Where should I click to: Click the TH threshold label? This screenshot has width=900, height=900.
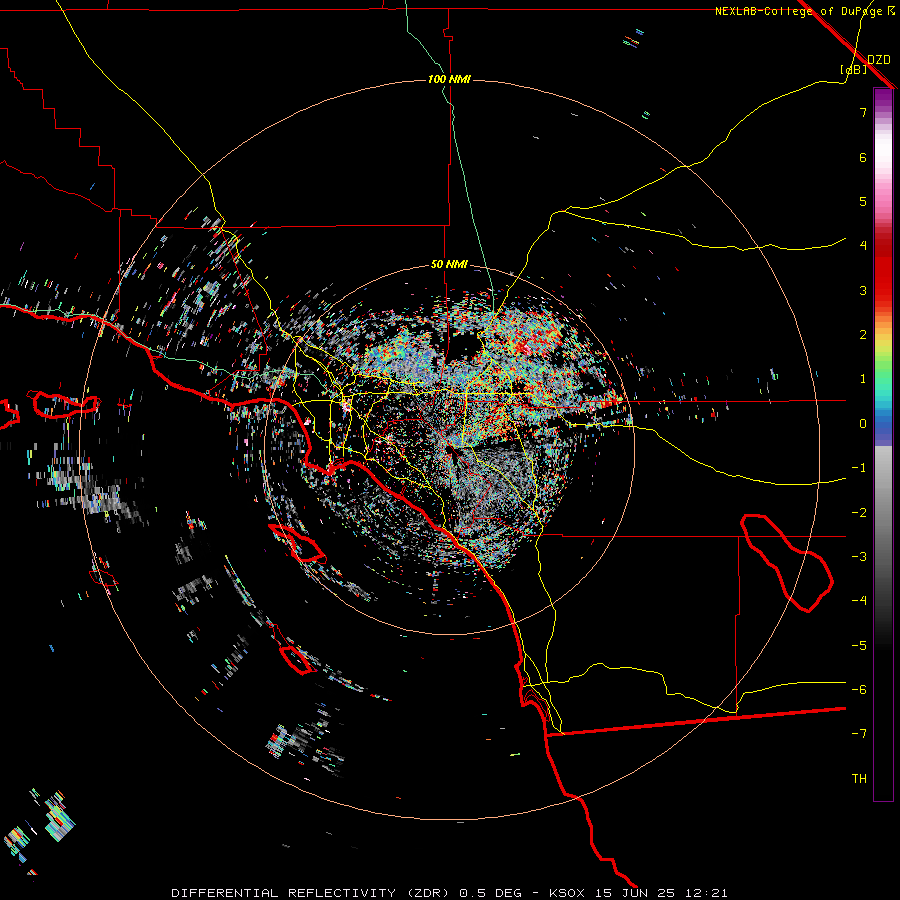click(859, 779)
